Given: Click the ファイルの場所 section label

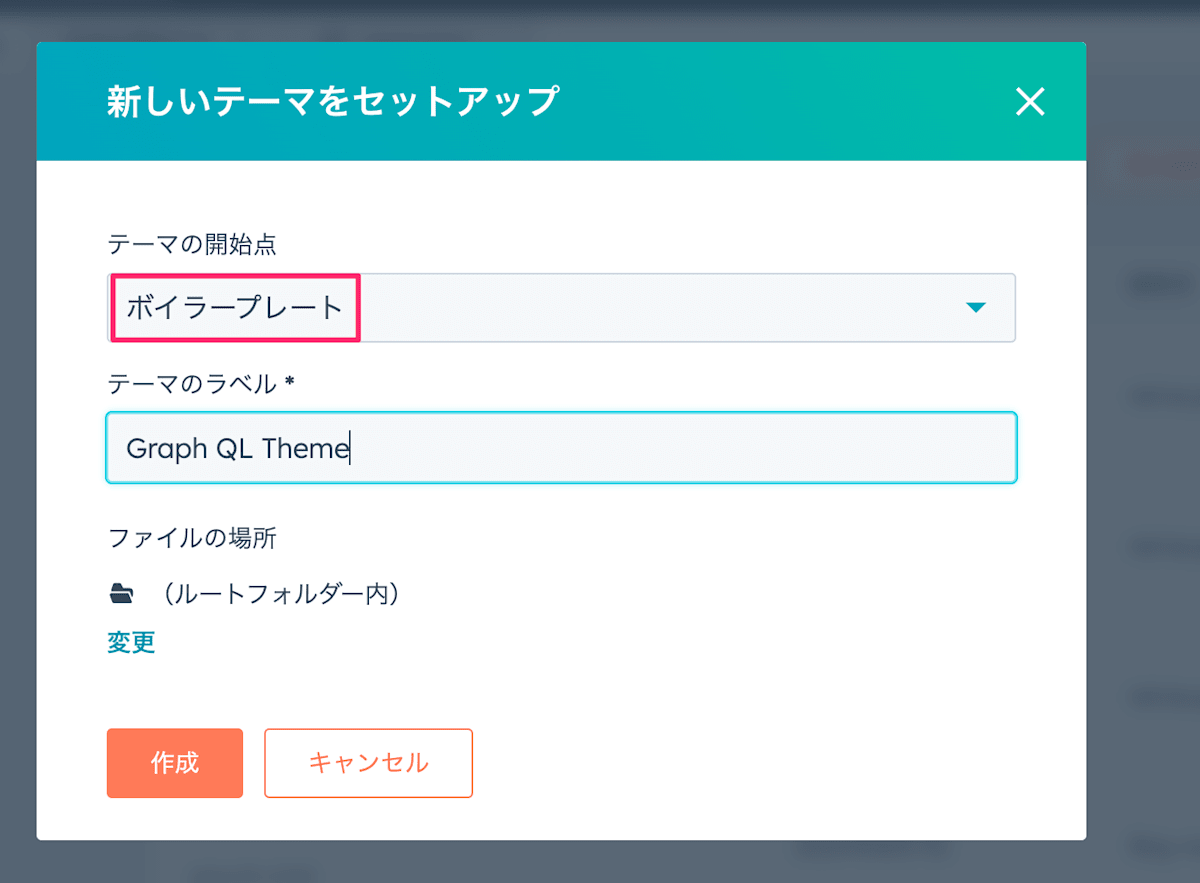Looking at the screenshot, I should pyautogui.click(x=192, y=538).
